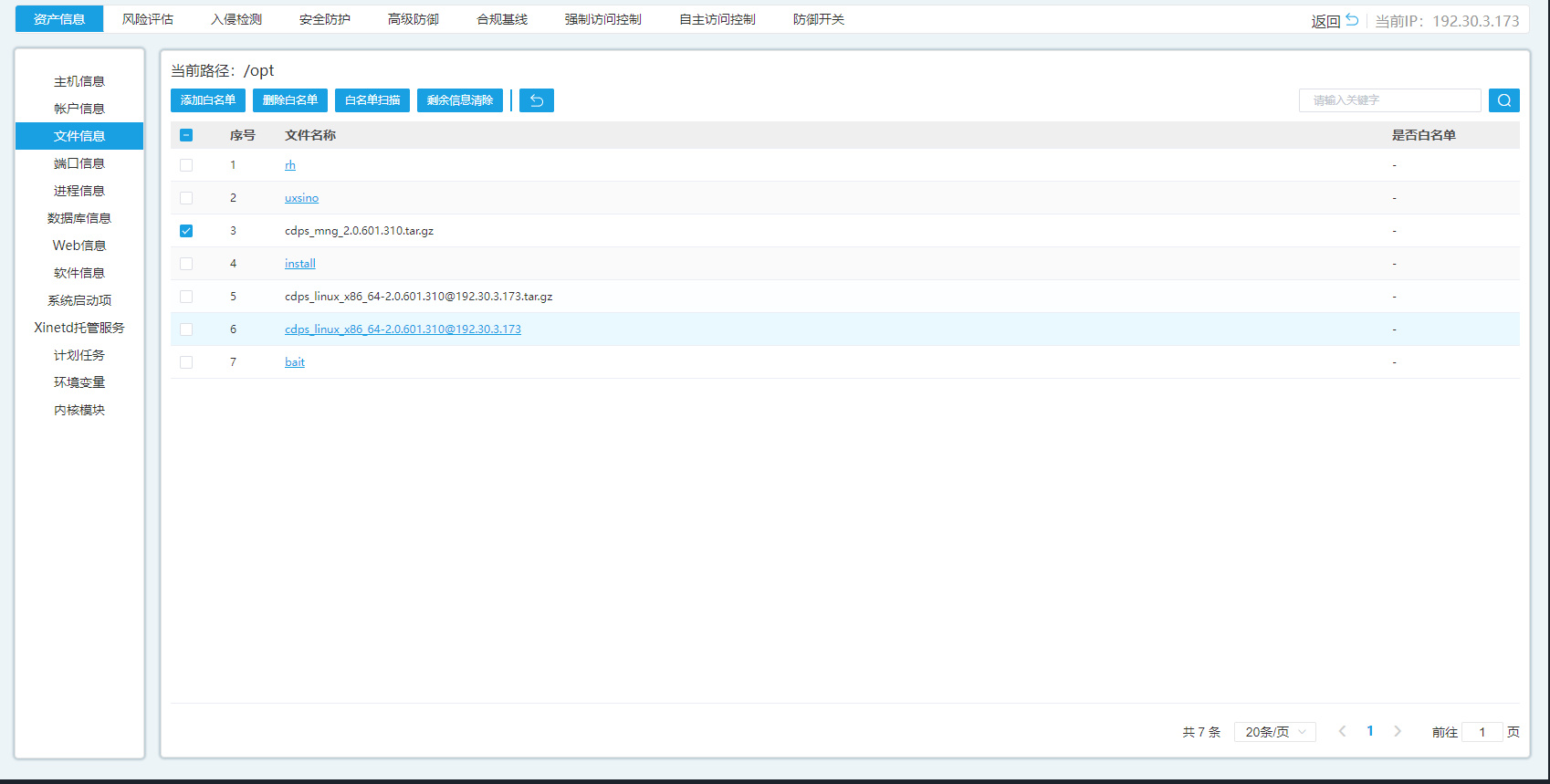The width and height of the screenshot is (1550, 784).
Task: Click the page number jump field
Action: pyautogui.click(x=1482, y=732)
